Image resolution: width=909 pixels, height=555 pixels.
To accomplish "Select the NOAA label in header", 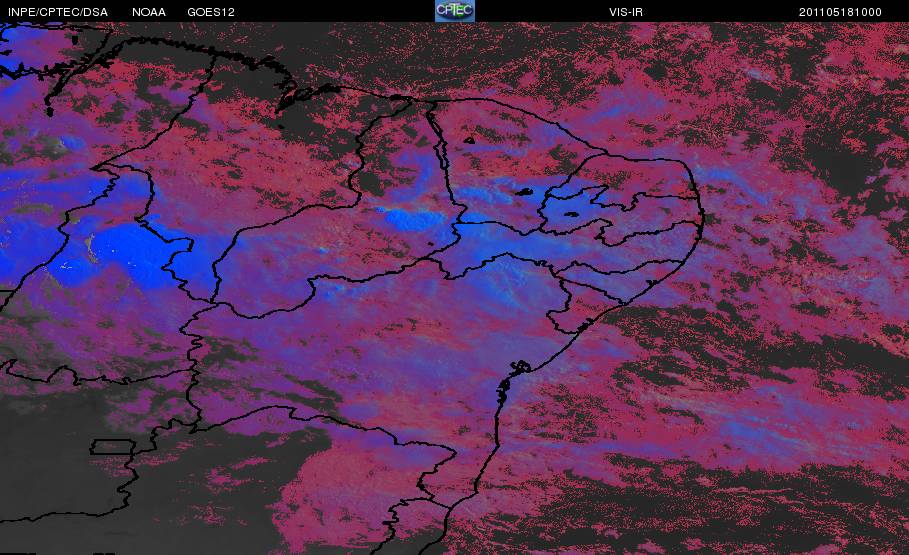I will [149, 12].
